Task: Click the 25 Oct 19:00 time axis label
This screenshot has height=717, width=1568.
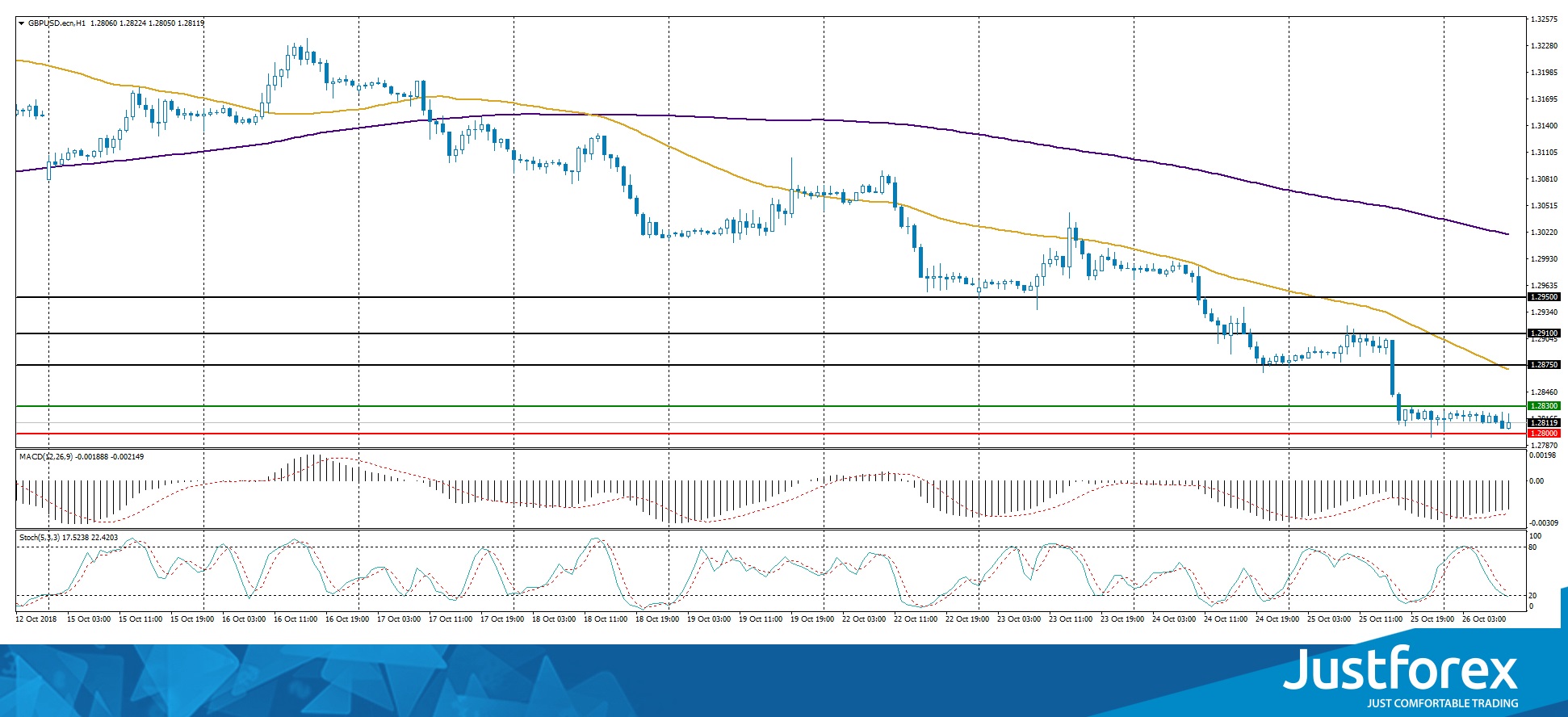Action: pos(1432,619)
